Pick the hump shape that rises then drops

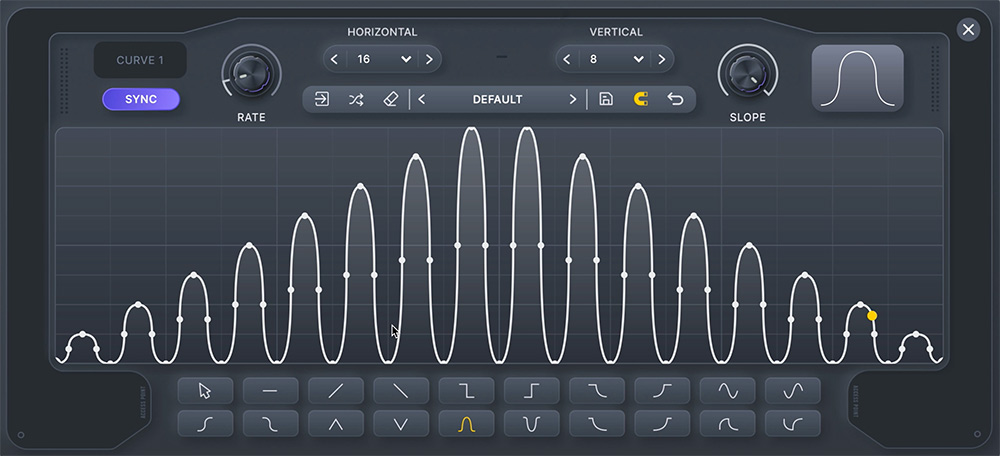tap(727, 423)
